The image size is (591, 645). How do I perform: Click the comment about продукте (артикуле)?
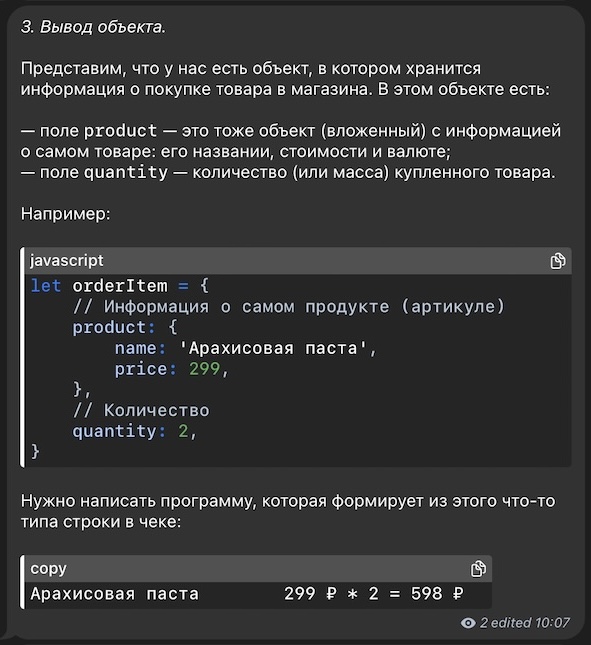coord(289,306)
